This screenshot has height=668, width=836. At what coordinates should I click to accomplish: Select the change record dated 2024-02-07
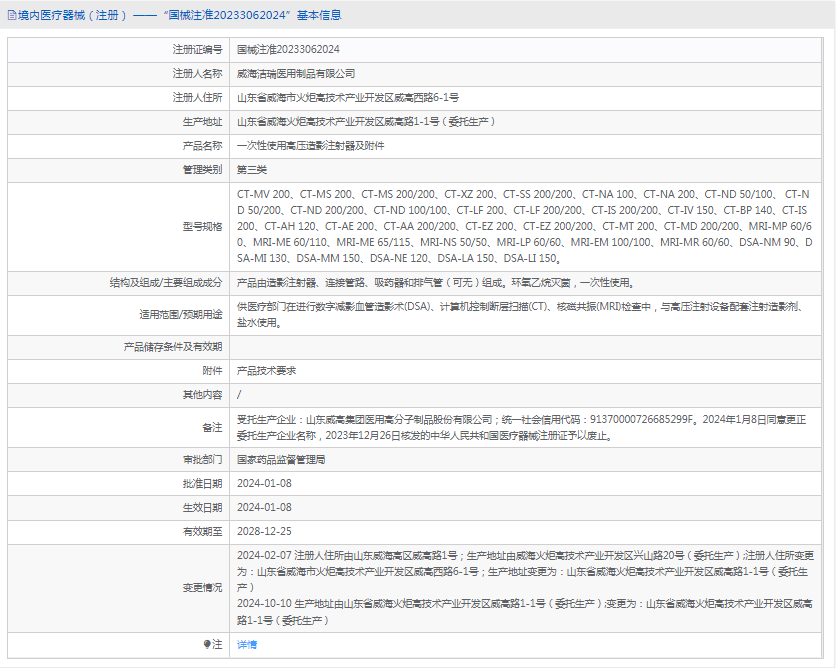click(525, 572)
